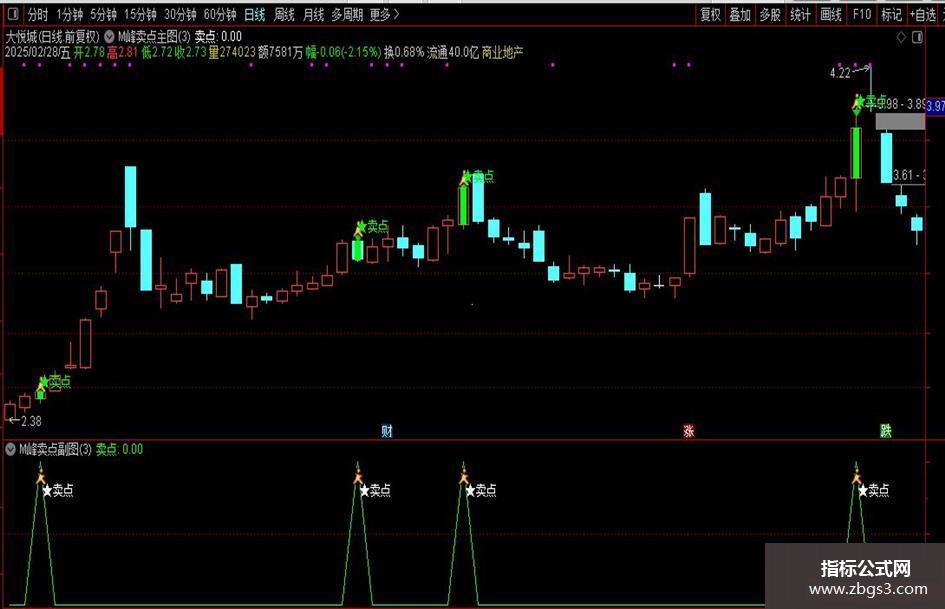Click first 卖点 star in sub-chart
The height and width of the screenshot is (609, 945).
click(x=47, y=491)
